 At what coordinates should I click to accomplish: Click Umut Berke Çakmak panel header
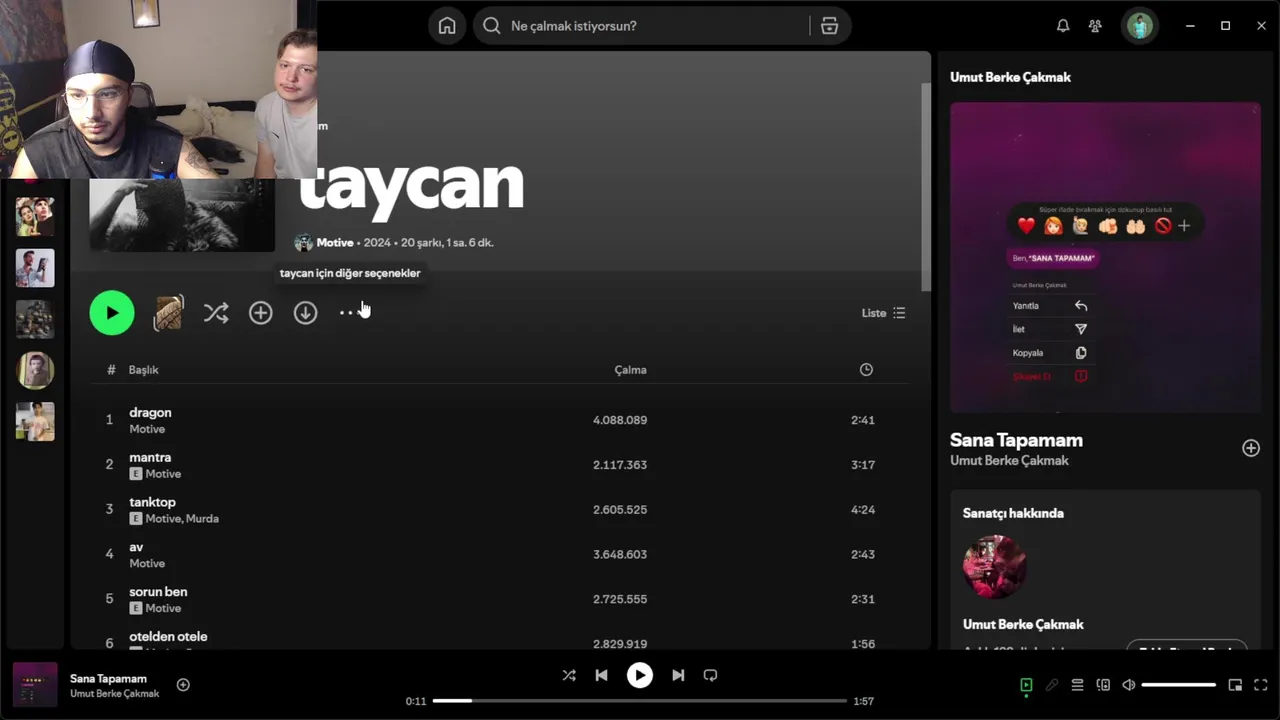[x=1010, y=77]
